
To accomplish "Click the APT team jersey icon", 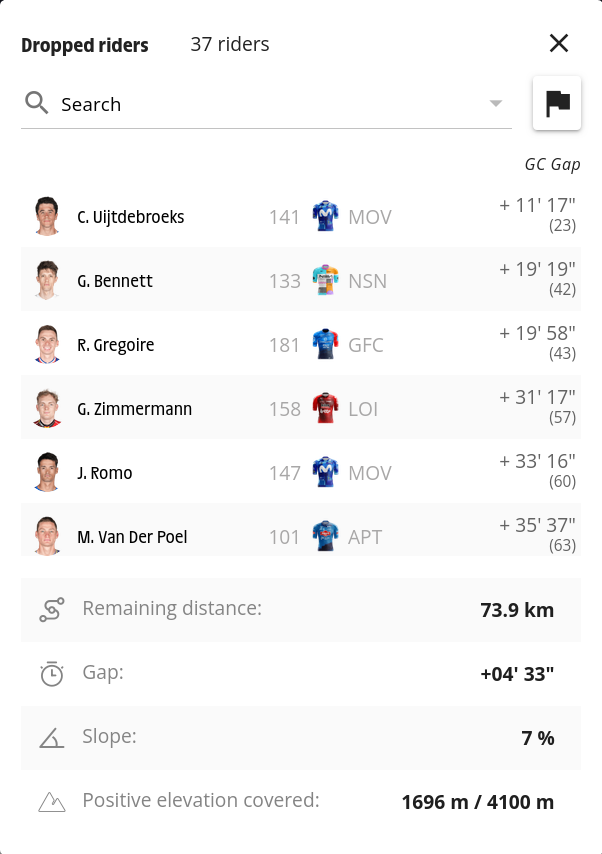I will point(325,536).
